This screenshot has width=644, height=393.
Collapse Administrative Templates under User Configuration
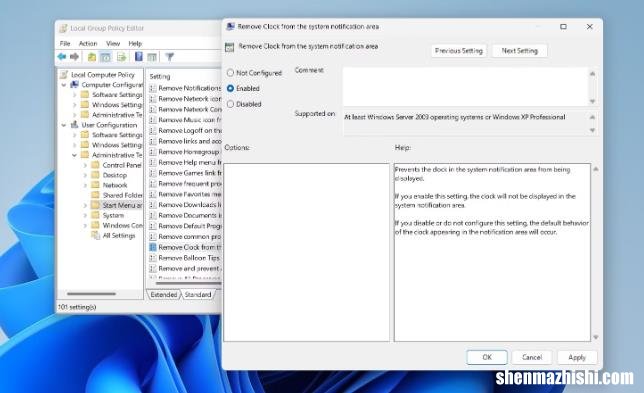tap(74, 155)
